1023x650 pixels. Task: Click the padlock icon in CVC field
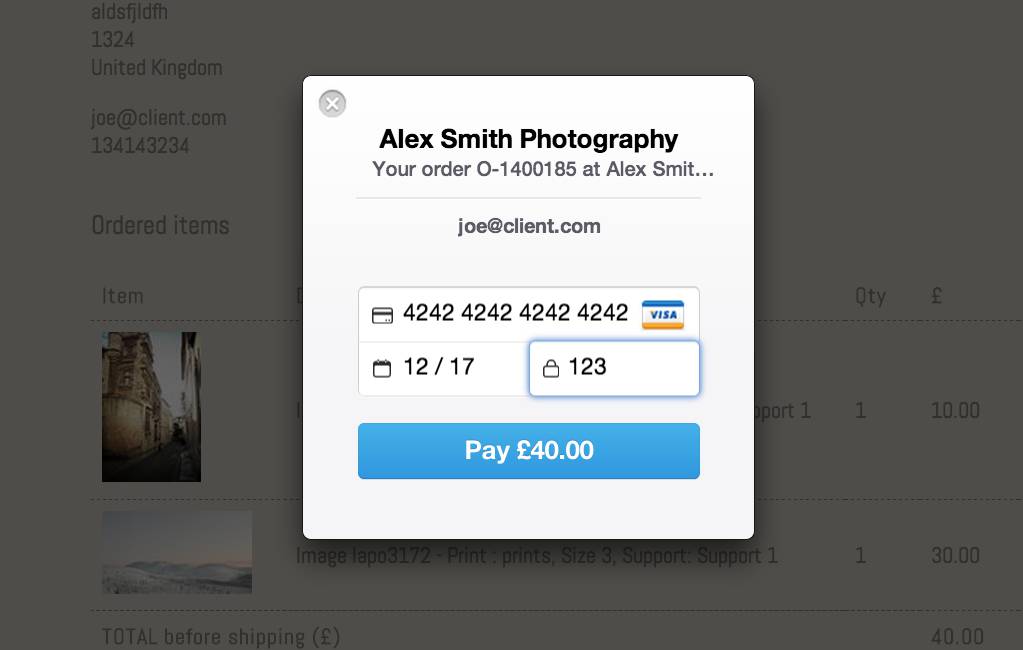(x=551, y=369)
